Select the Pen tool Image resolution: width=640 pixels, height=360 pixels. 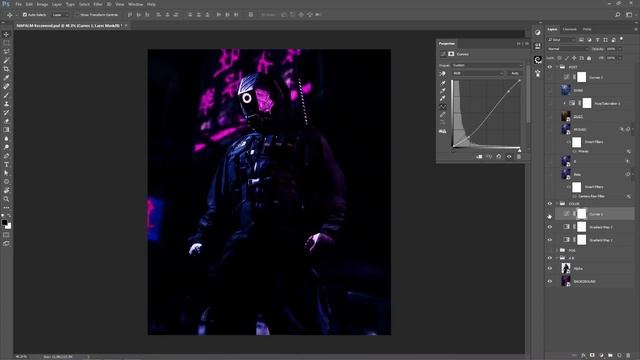[x=6, y=156]
